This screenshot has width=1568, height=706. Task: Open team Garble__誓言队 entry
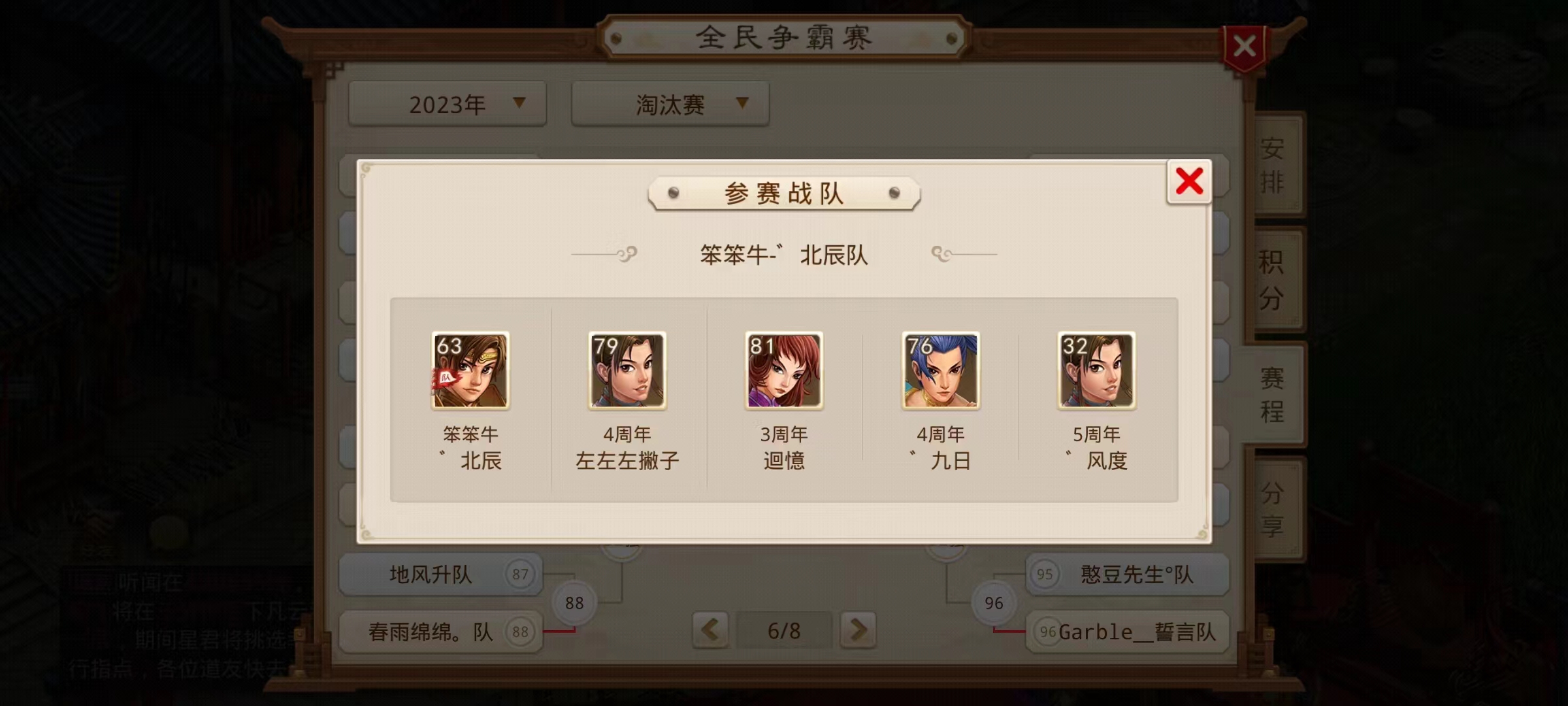coord(1128,631)
